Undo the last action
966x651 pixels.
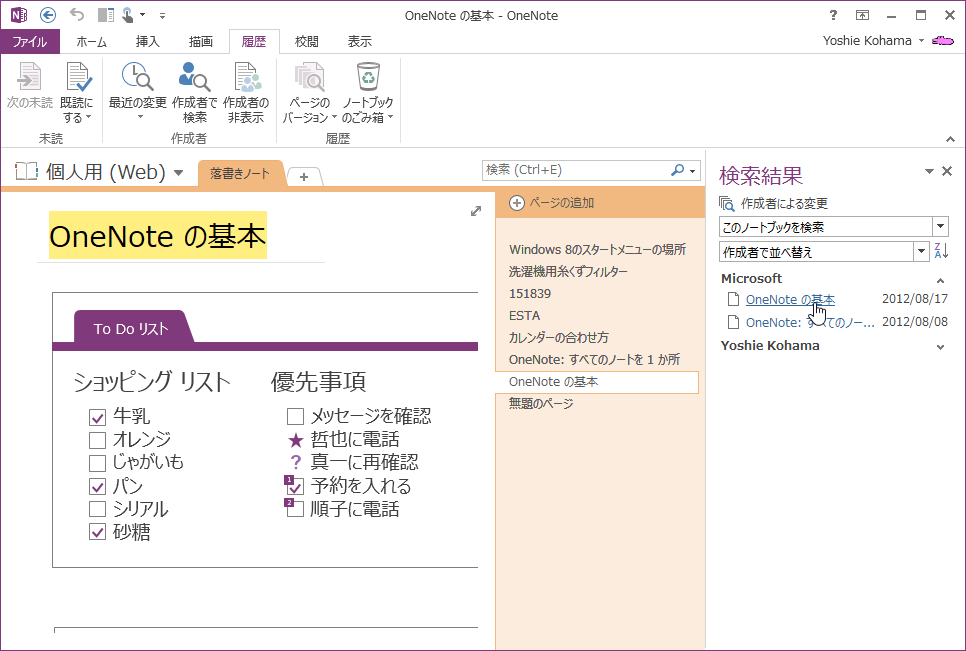pyautogui.click(x=76, y=15)
